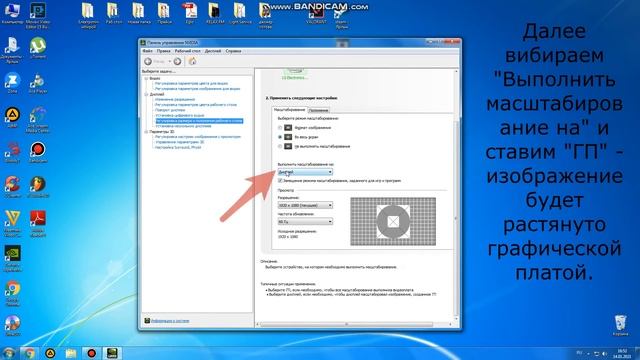
Task: Open Chrome from the taskbar
Action: (29, 353)
